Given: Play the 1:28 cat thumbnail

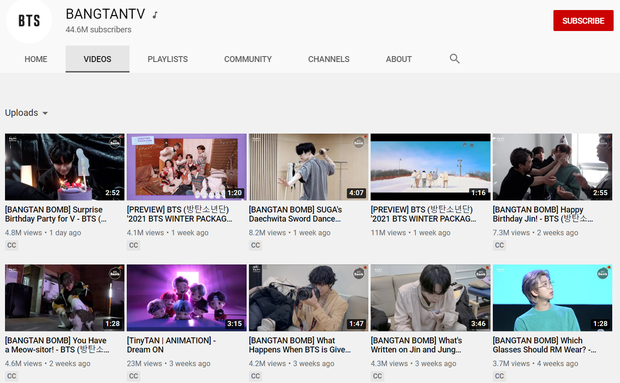Looking at the screenshot, I should (64, 298).
